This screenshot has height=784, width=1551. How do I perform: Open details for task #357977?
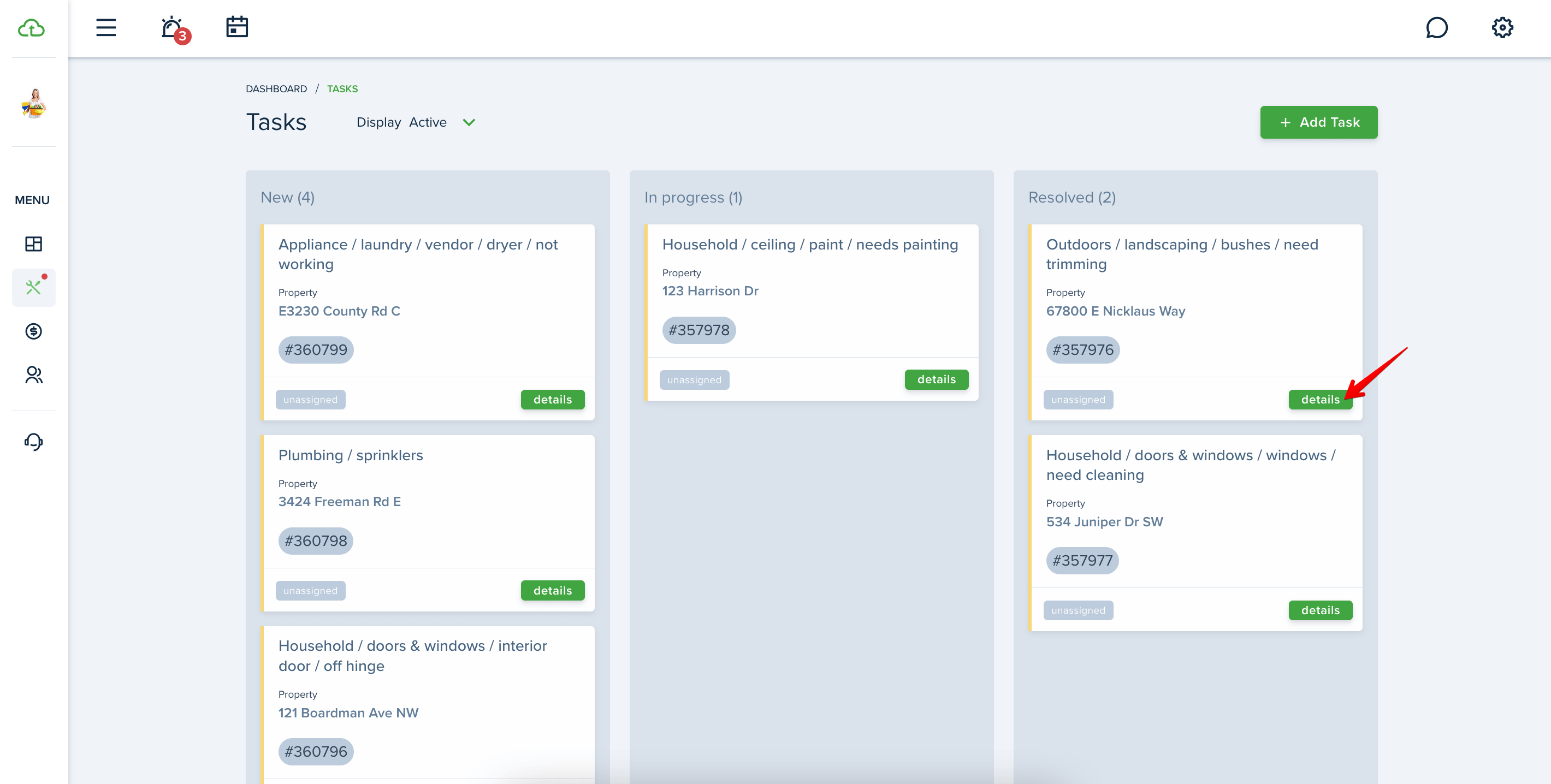click(1321, 610)
